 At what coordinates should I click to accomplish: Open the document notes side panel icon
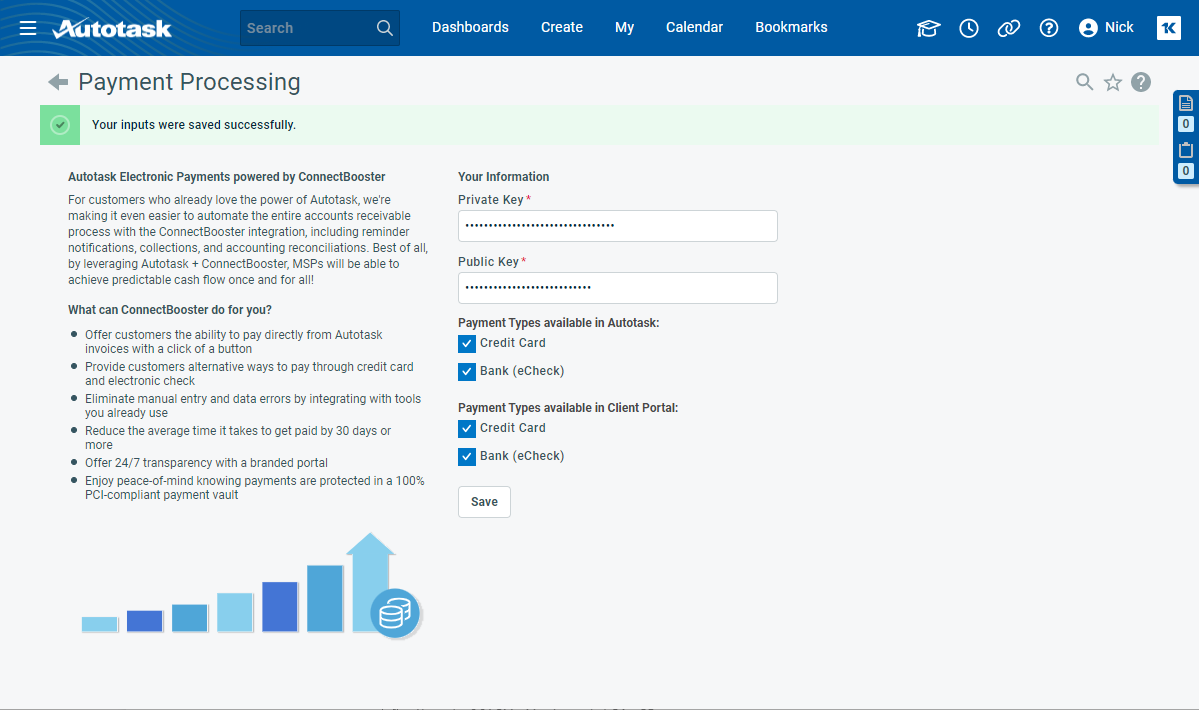tap(1186, 103)
